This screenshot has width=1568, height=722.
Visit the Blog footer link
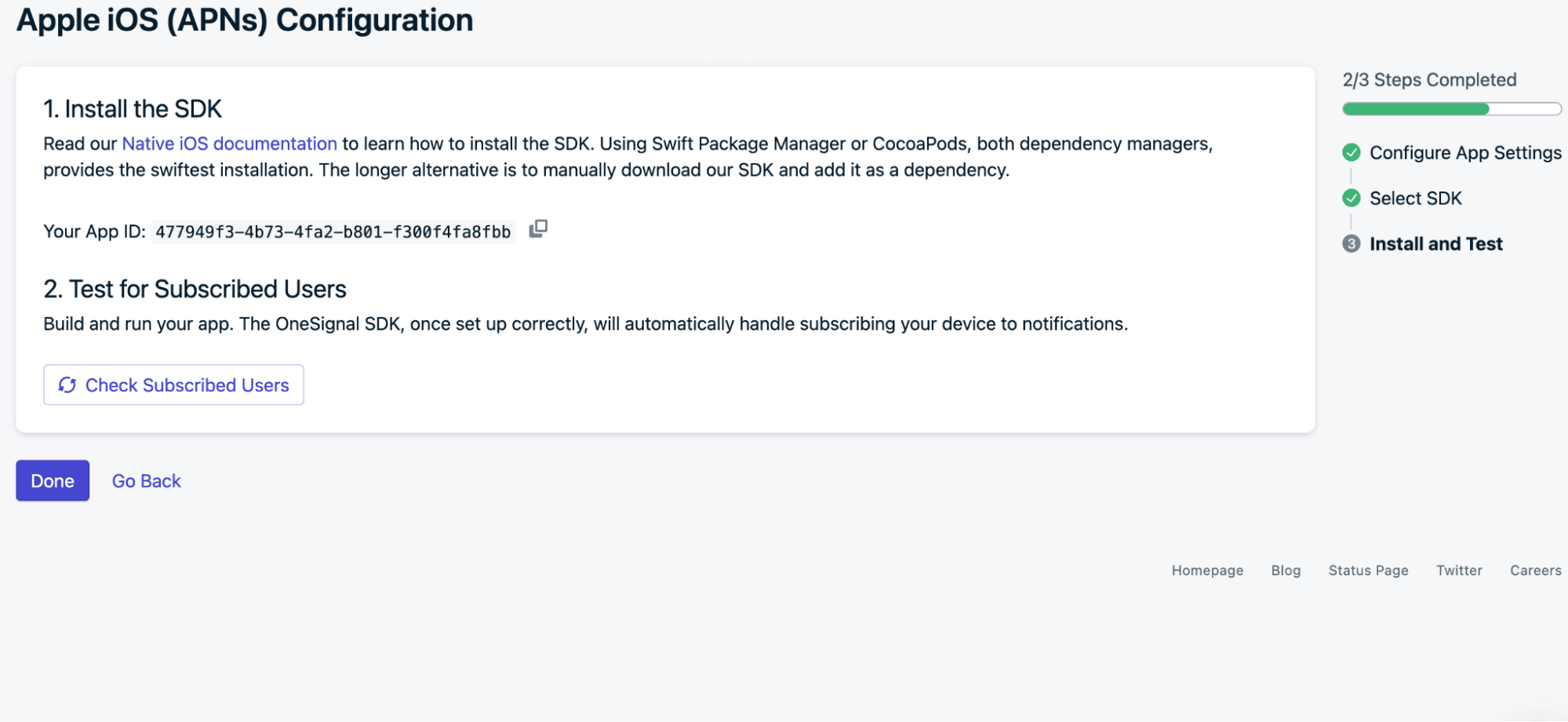click(x=1286, y=571)
